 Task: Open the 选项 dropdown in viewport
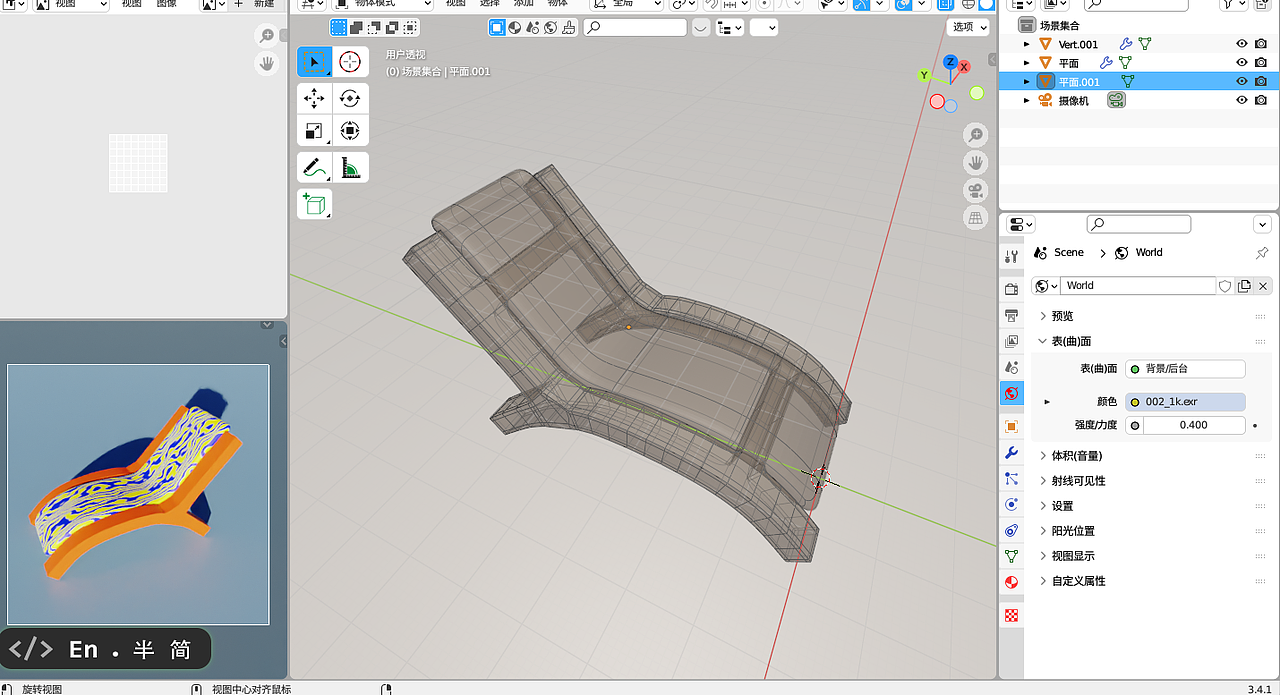(x=969, y=27)
